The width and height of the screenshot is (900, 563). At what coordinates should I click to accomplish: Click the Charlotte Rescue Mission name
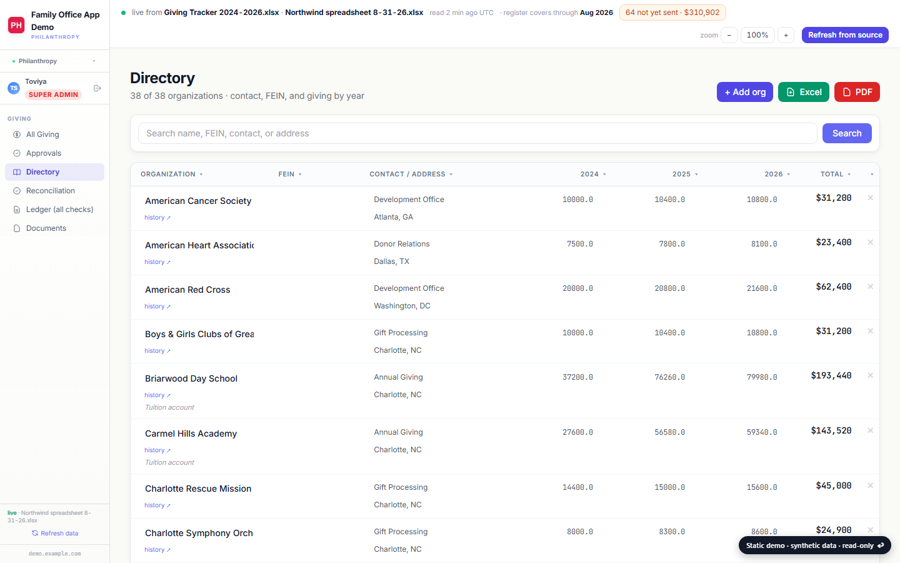pos(198,489)
